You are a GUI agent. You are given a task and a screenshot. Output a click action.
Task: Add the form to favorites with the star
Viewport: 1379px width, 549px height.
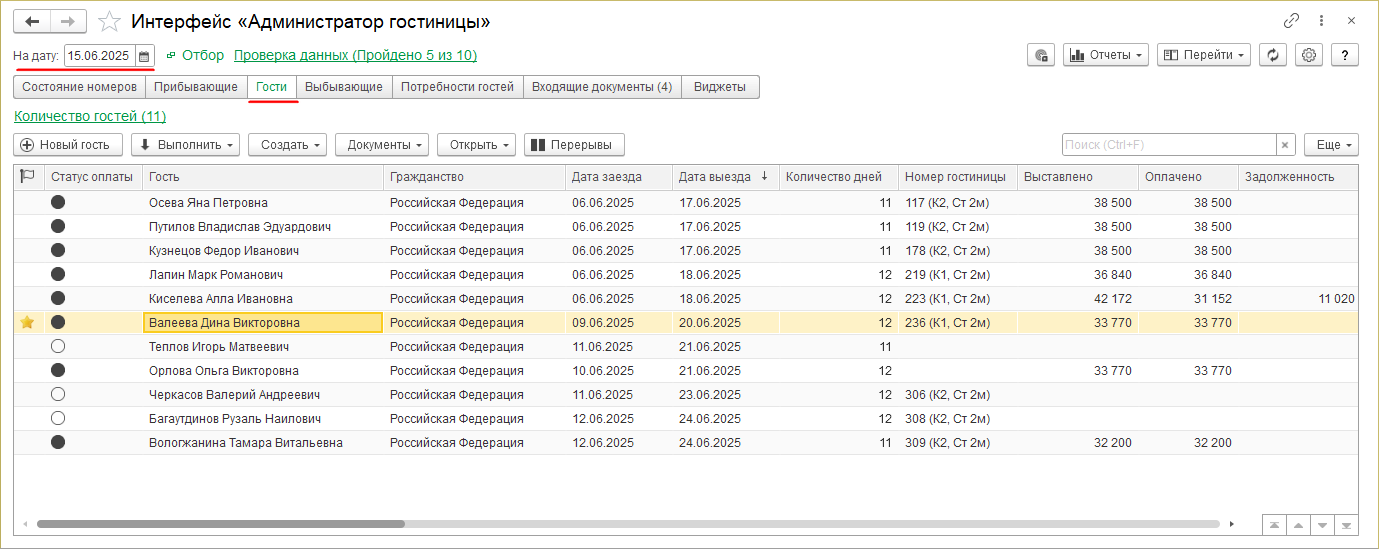pyautogui.click(x=110, y=21)
